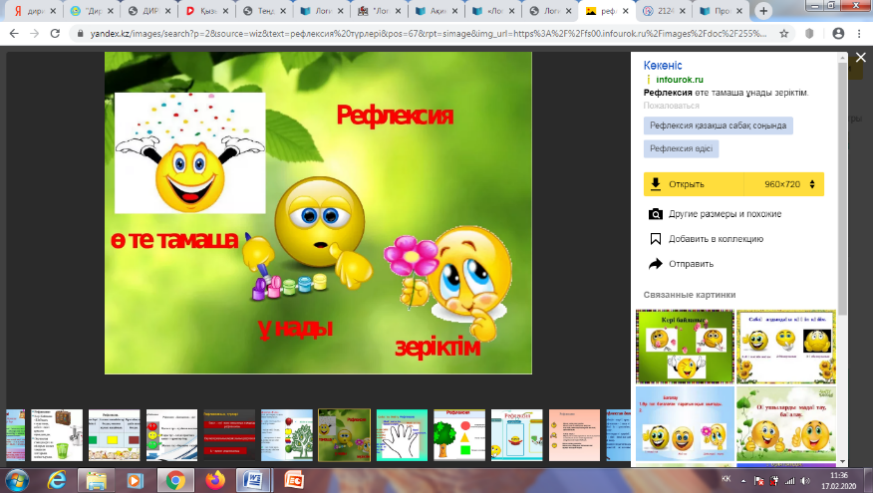
Task: Switch to the YouTube-style 'Кызы' tab
Action: (207, 11)
